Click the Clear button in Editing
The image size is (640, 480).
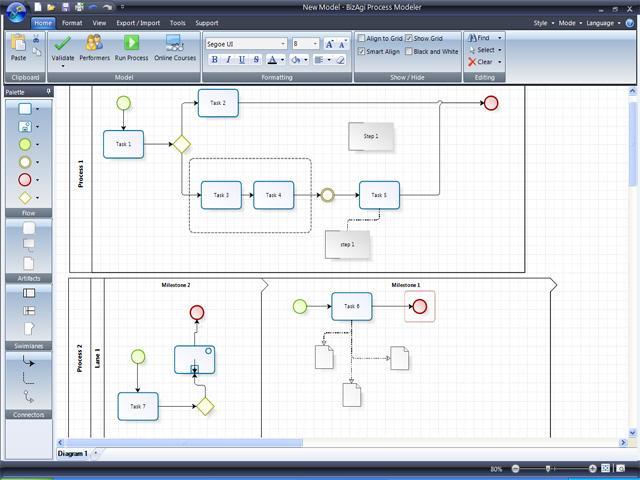(480, 62)
